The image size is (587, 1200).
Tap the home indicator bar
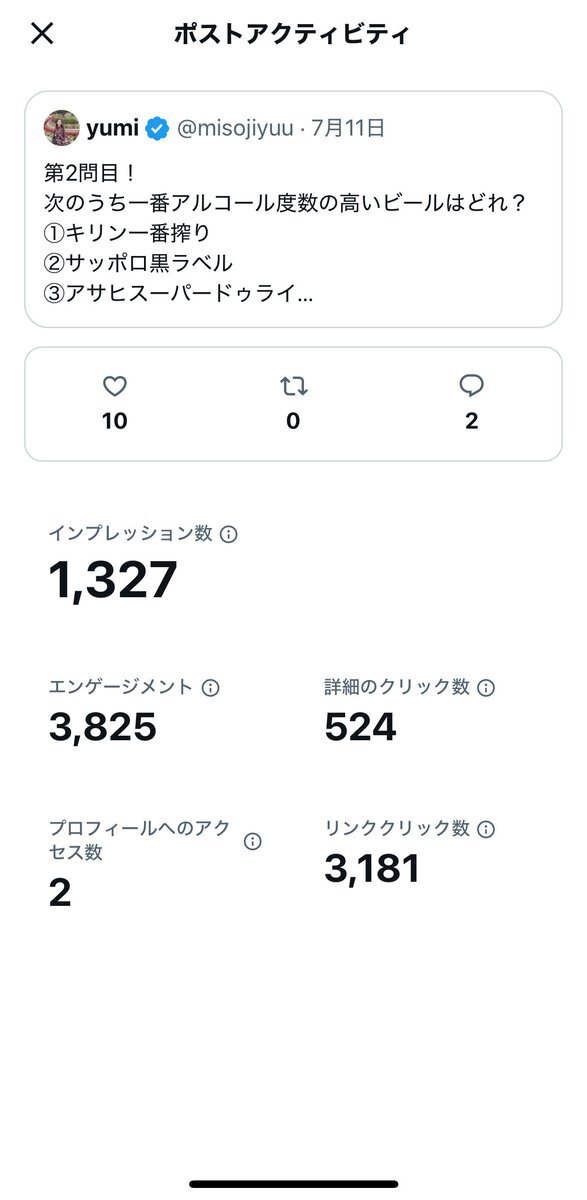point(293,1184)
